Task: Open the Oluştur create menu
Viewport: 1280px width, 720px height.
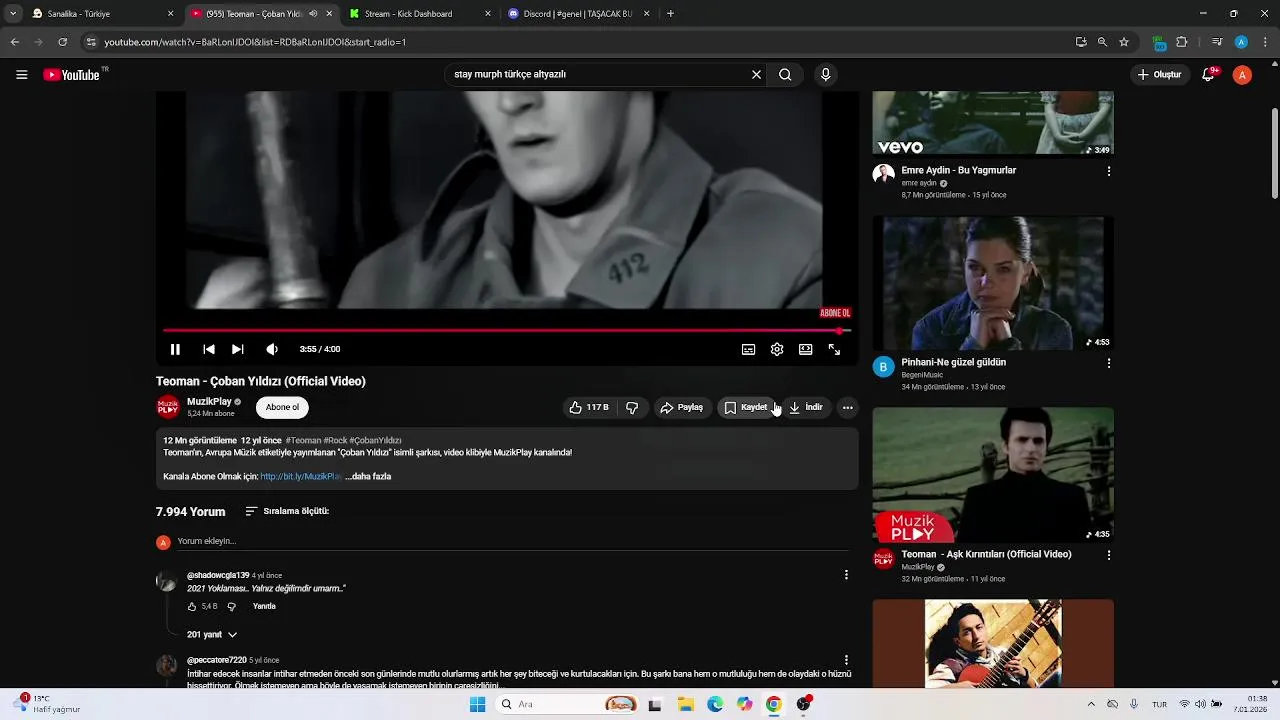Action: [x=1160, y=74]
